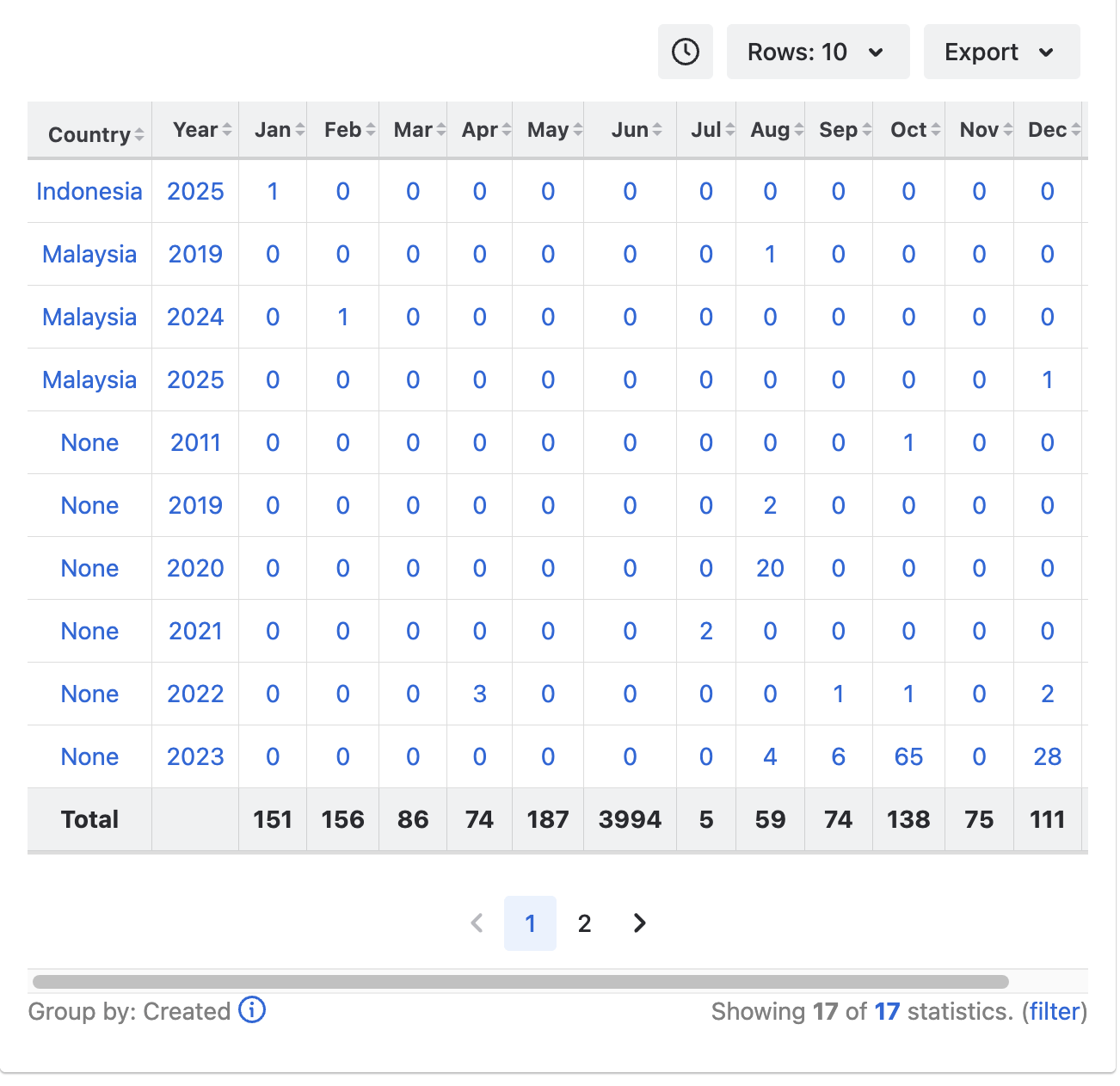Click the Total row label
1120x1086 pixels.
click(x=89, y=819)
